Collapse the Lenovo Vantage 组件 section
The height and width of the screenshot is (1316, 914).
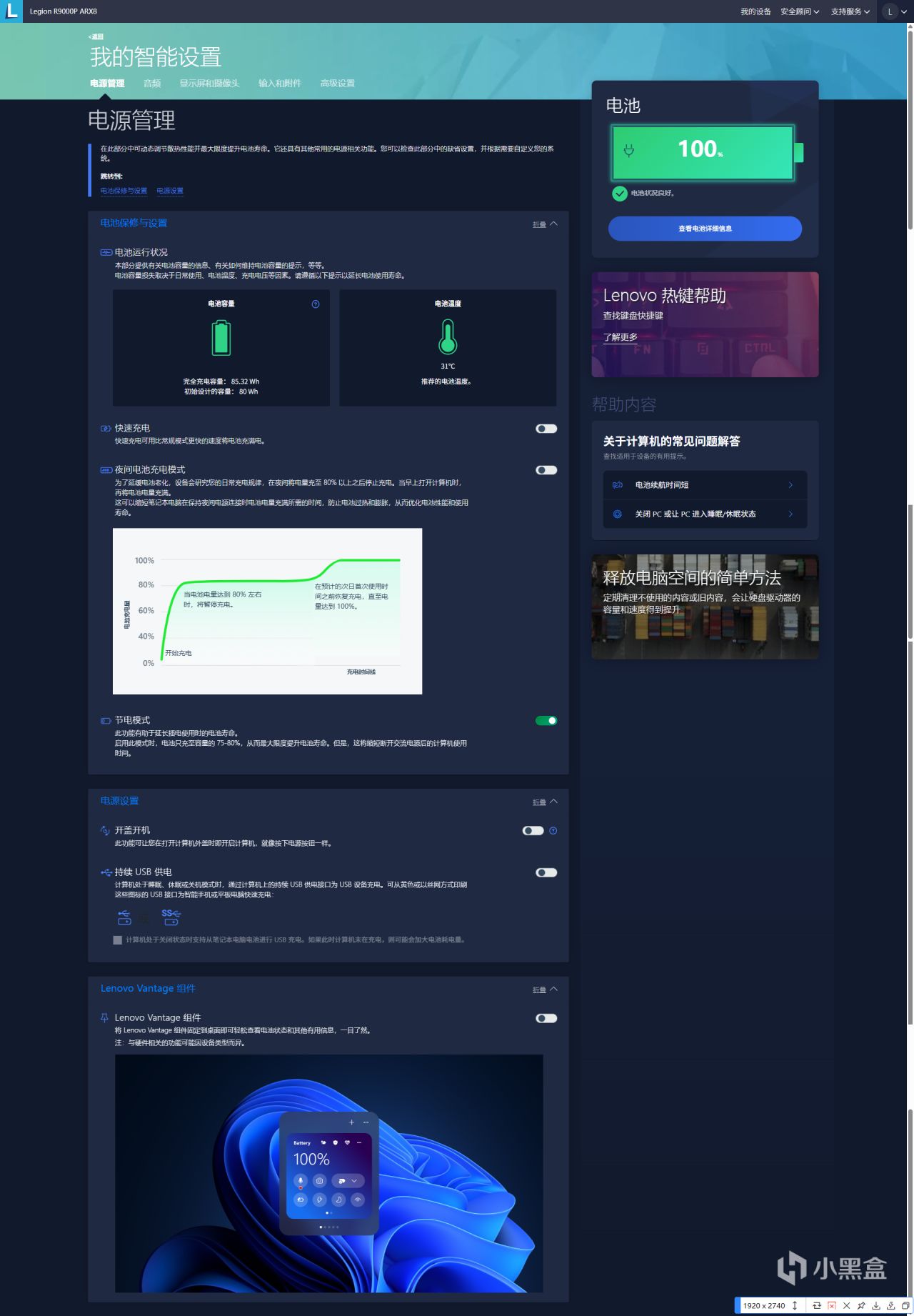click(x=545, y=990)
